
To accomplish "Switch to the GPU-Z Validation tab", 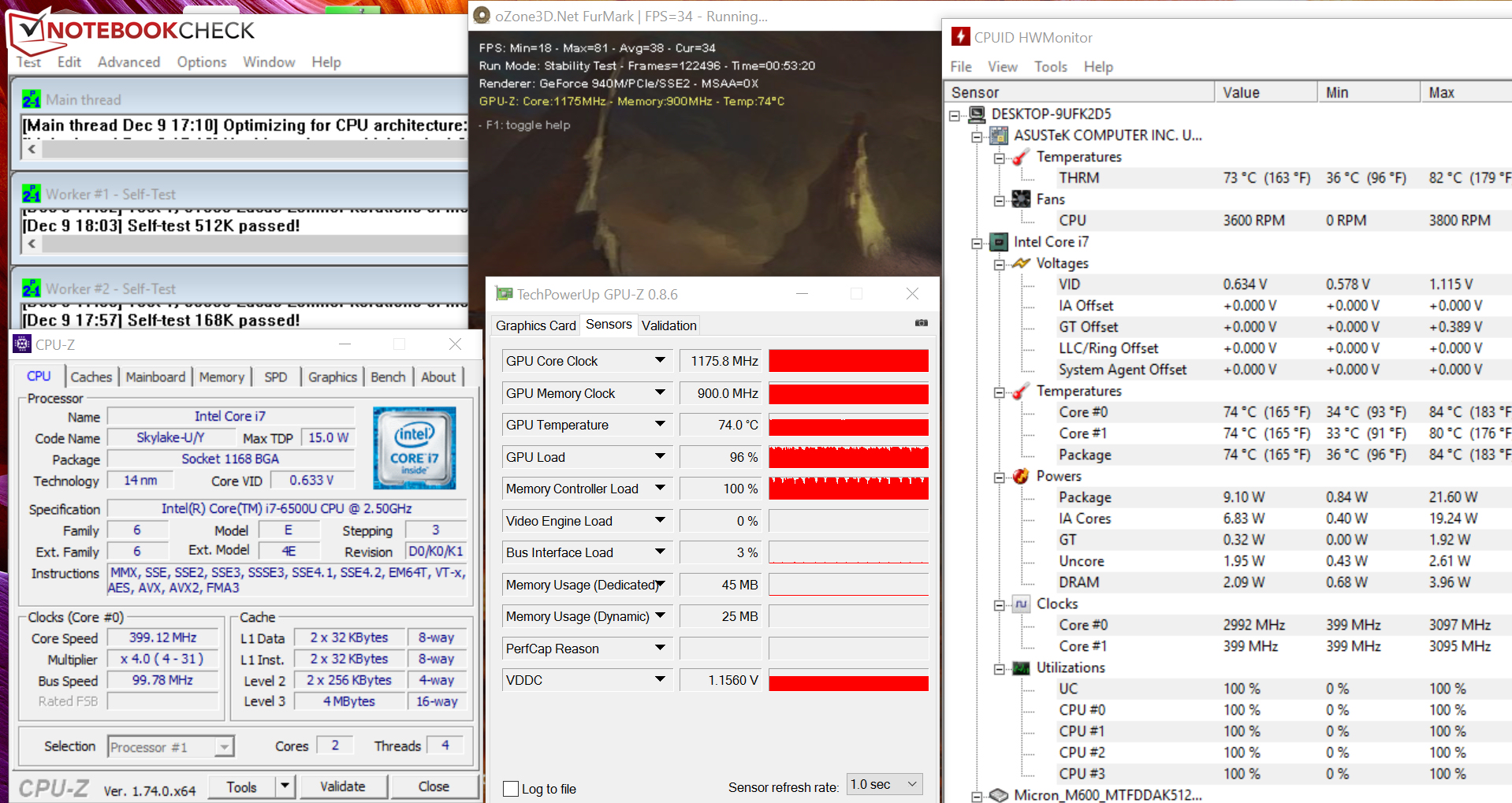I will coord(668,325).
